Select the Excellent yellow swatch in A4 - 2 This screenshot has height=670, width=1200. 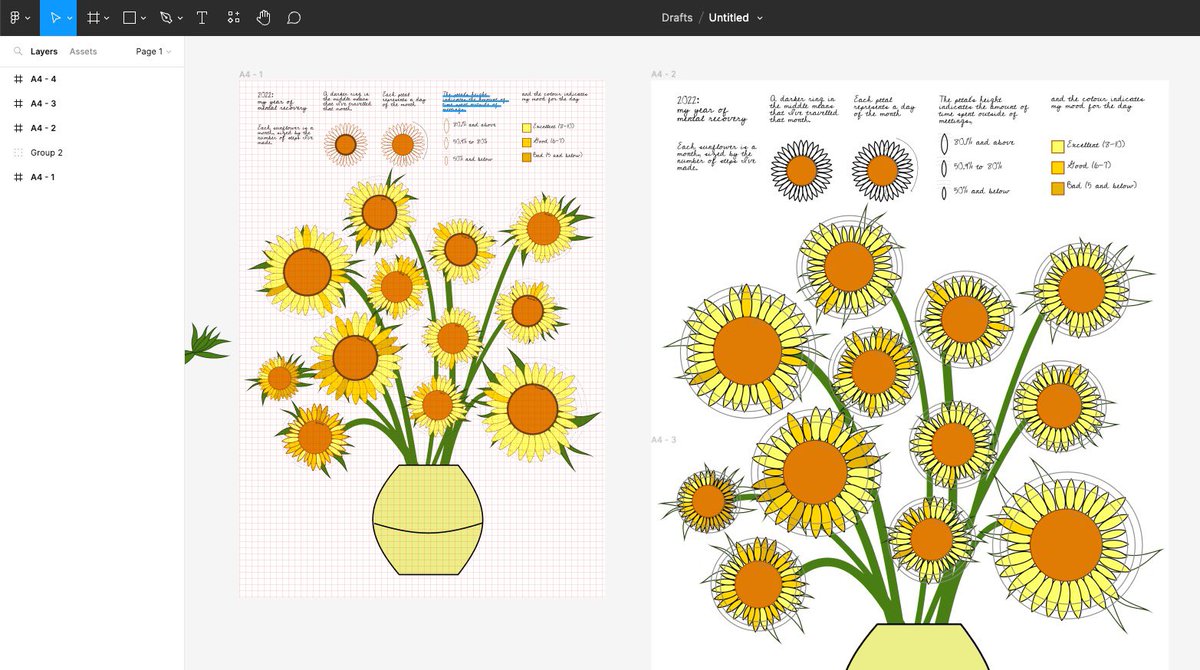(1058, 145)
